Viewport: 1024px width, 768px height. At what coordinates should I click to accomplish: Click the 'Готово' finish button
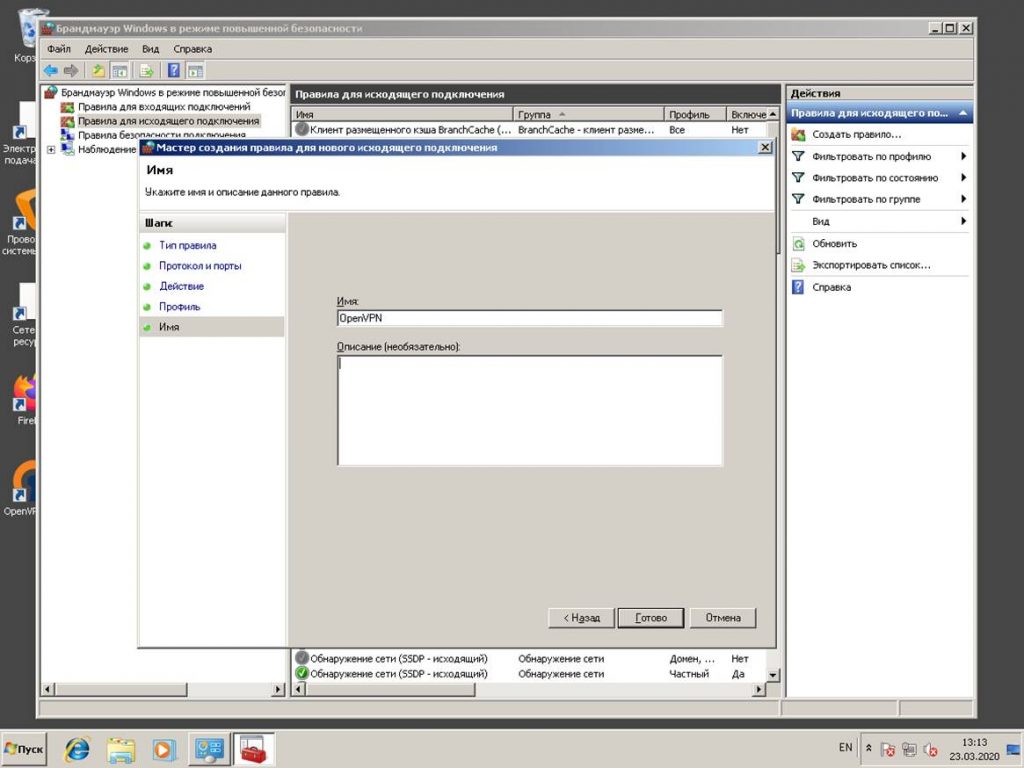(x=651, y=618)
